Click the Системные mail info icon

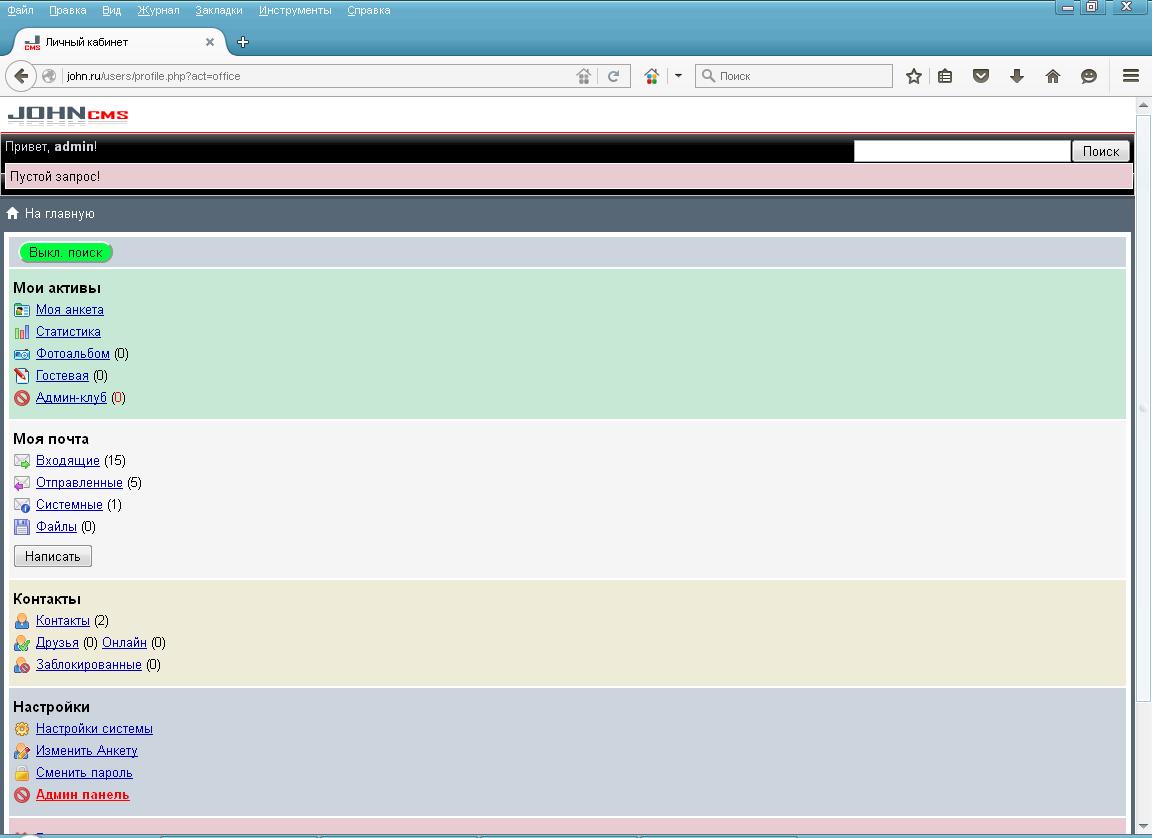tap(22, 505)
